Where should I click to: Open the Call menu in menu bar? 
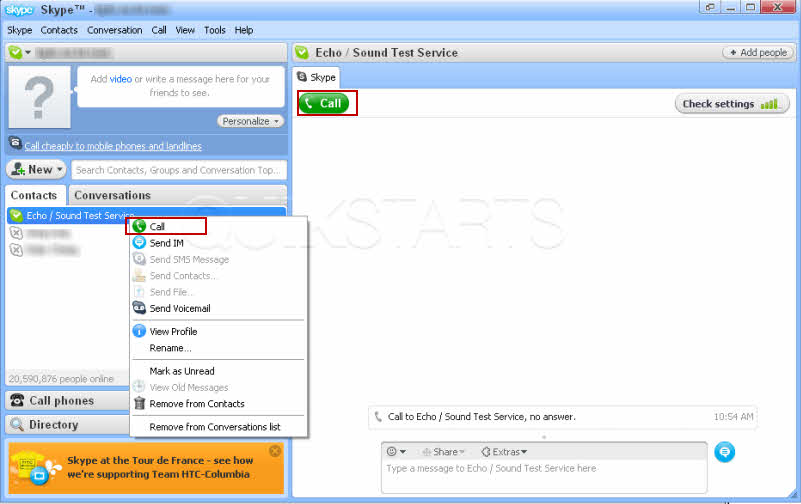[x=159, y=30]
